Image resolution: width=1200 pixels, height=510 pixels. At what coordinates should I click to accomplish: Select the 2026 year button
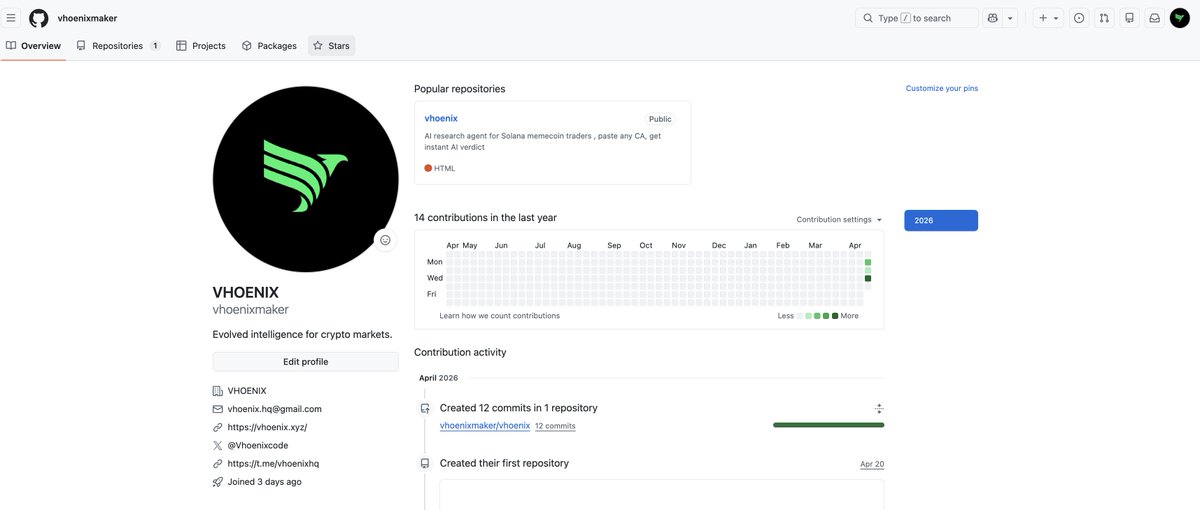pyautogui.click(x=941, y=220)
